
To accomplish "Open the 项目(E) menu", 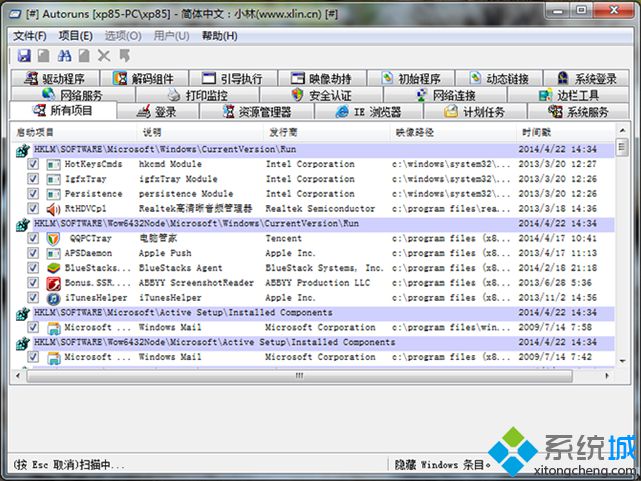I will coord(75,36).
